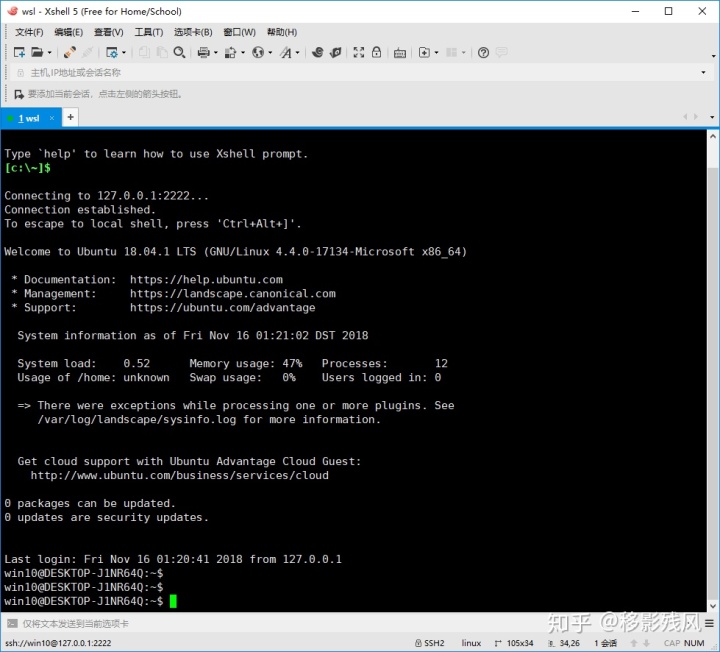Click the new tab group icon
The width and height of the screenshot is (720, 652).
point(424,52)
